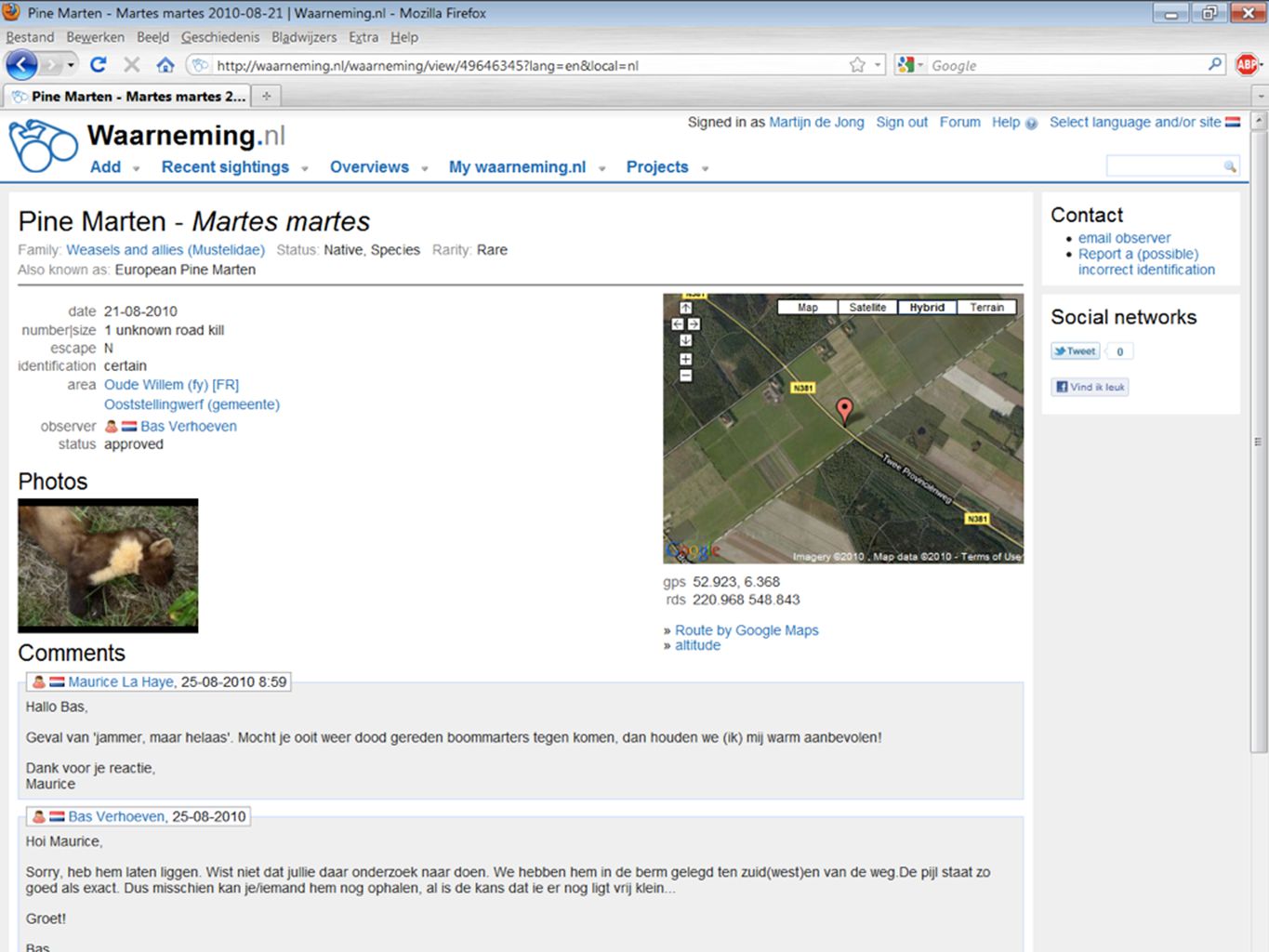
Task: Click the Waarneming.nl binoculars logo
Action: pyautogui.click(x=43, y=146)
